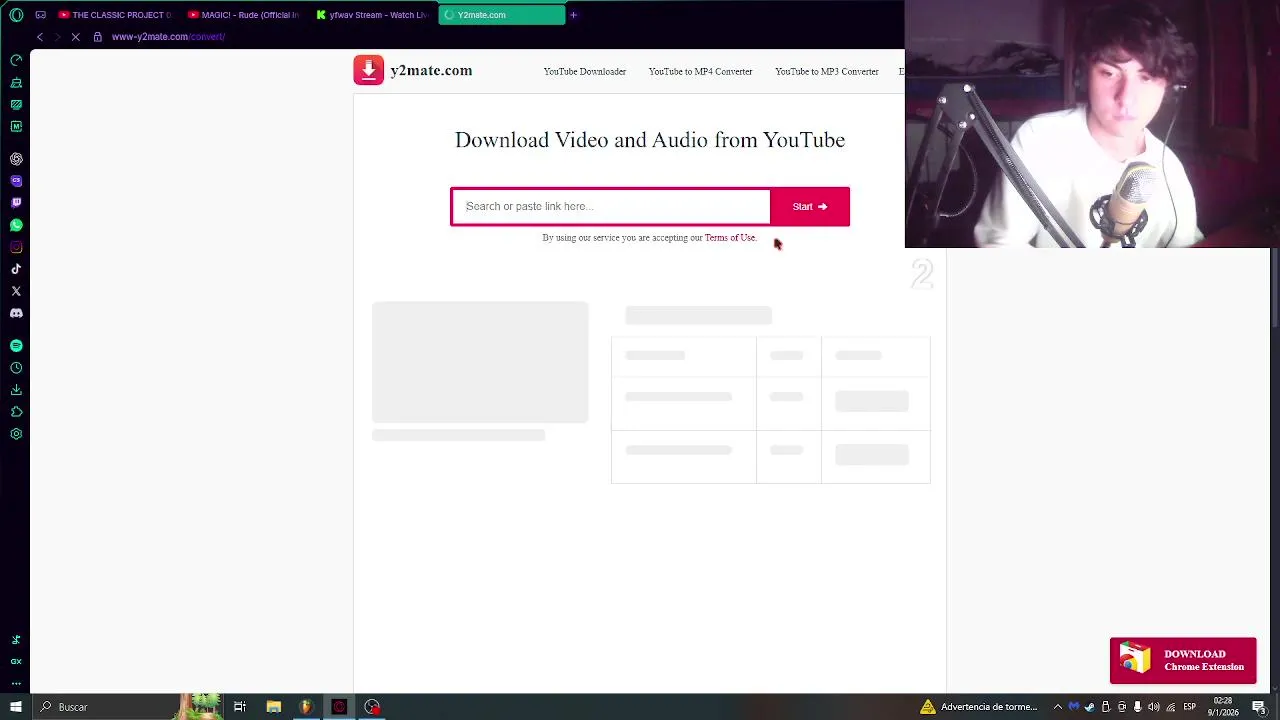Open YouTube Downloader nav link

(585, 72)
